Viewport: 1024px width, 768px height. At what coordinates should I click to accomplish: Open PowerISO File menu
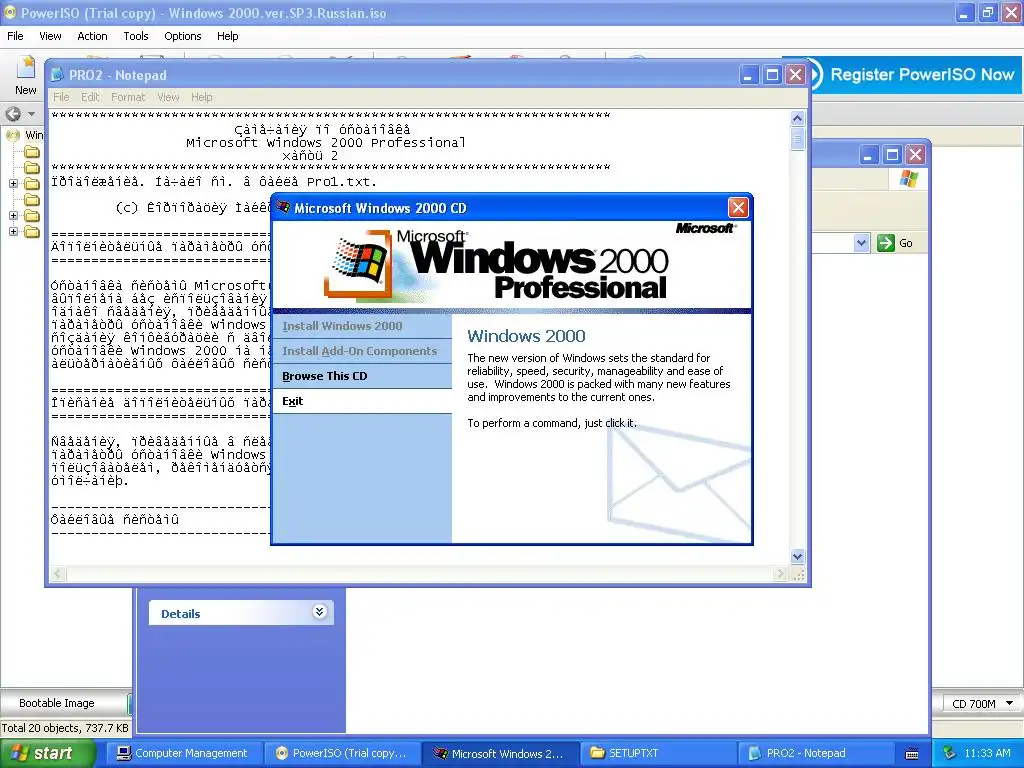[x=15, y=36]
